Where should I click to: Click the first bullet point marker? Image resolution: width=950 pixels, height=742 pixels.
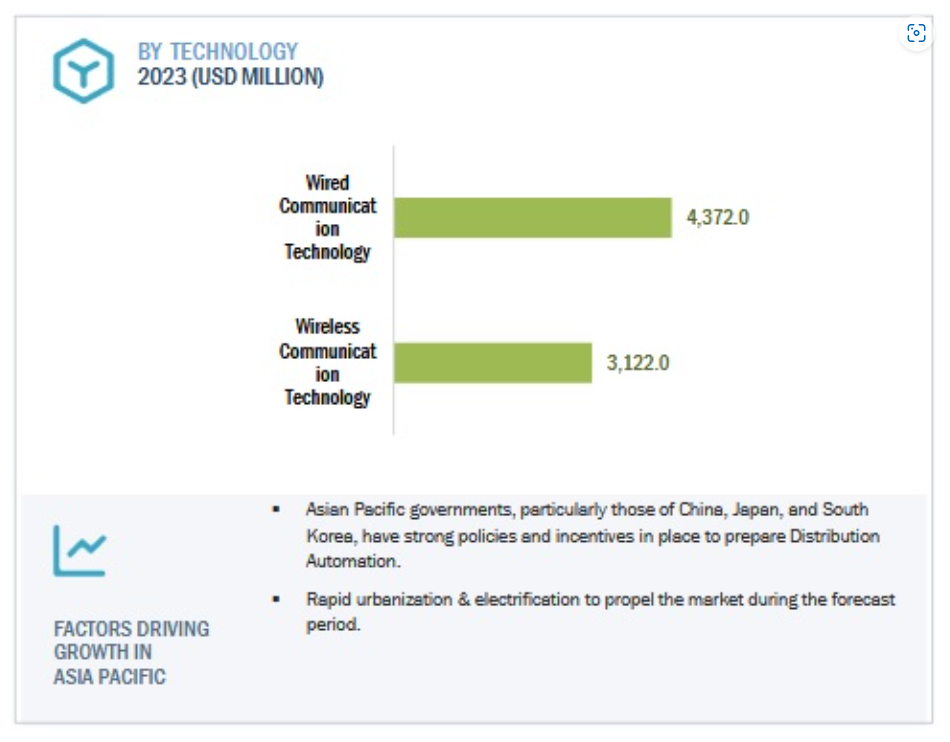pos(276,509)
